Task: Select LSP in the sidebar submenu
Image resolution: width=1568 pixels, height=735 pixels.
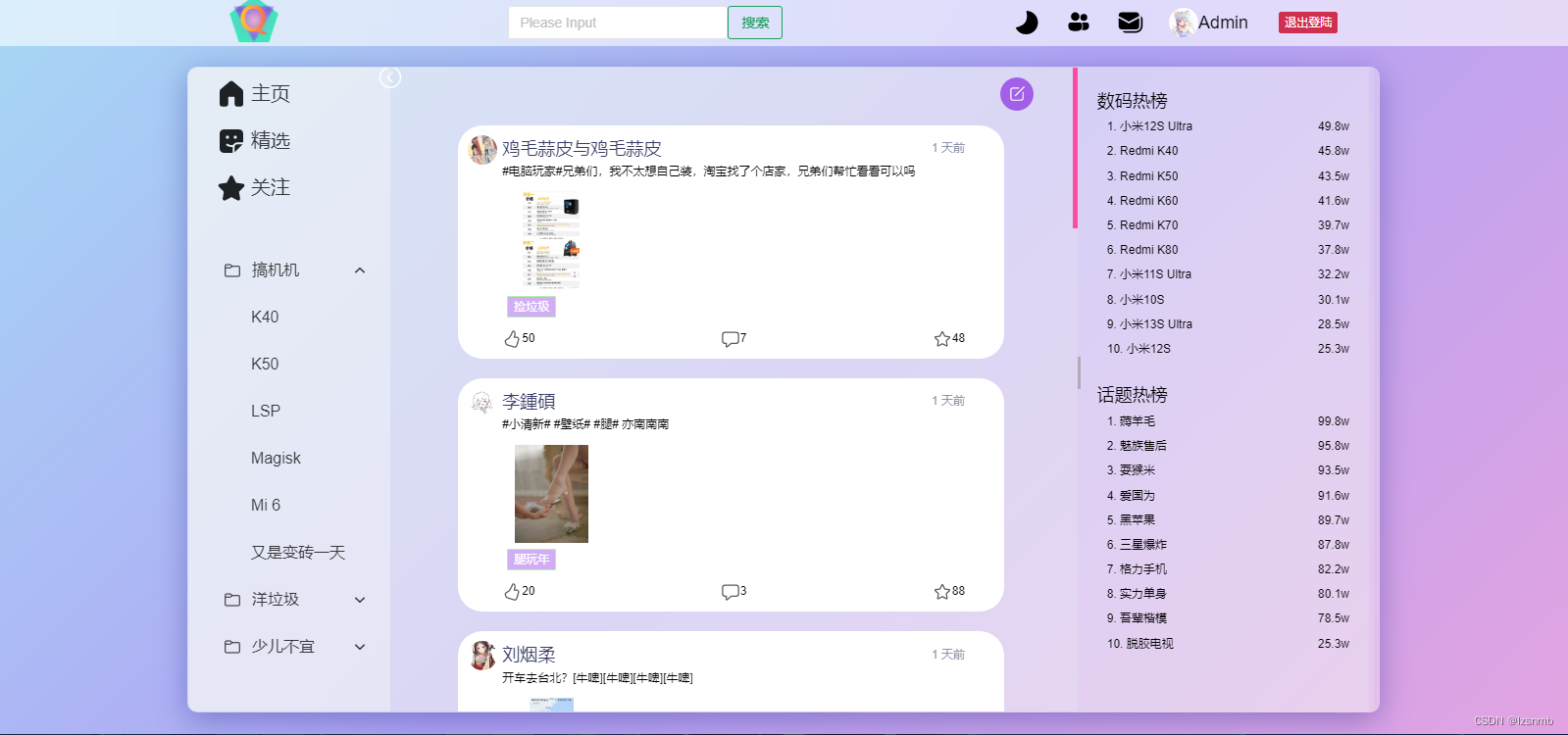Action: tap(266, 411)
